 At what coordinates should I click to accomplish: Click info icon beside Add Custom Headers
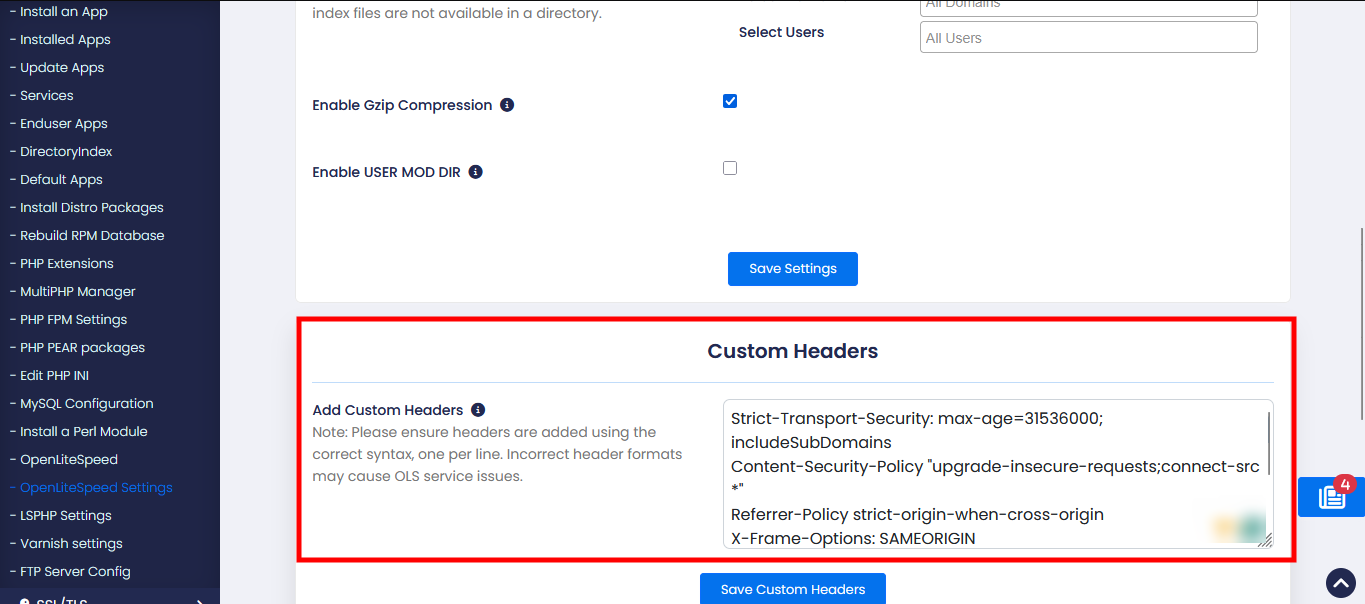point(478,410)
